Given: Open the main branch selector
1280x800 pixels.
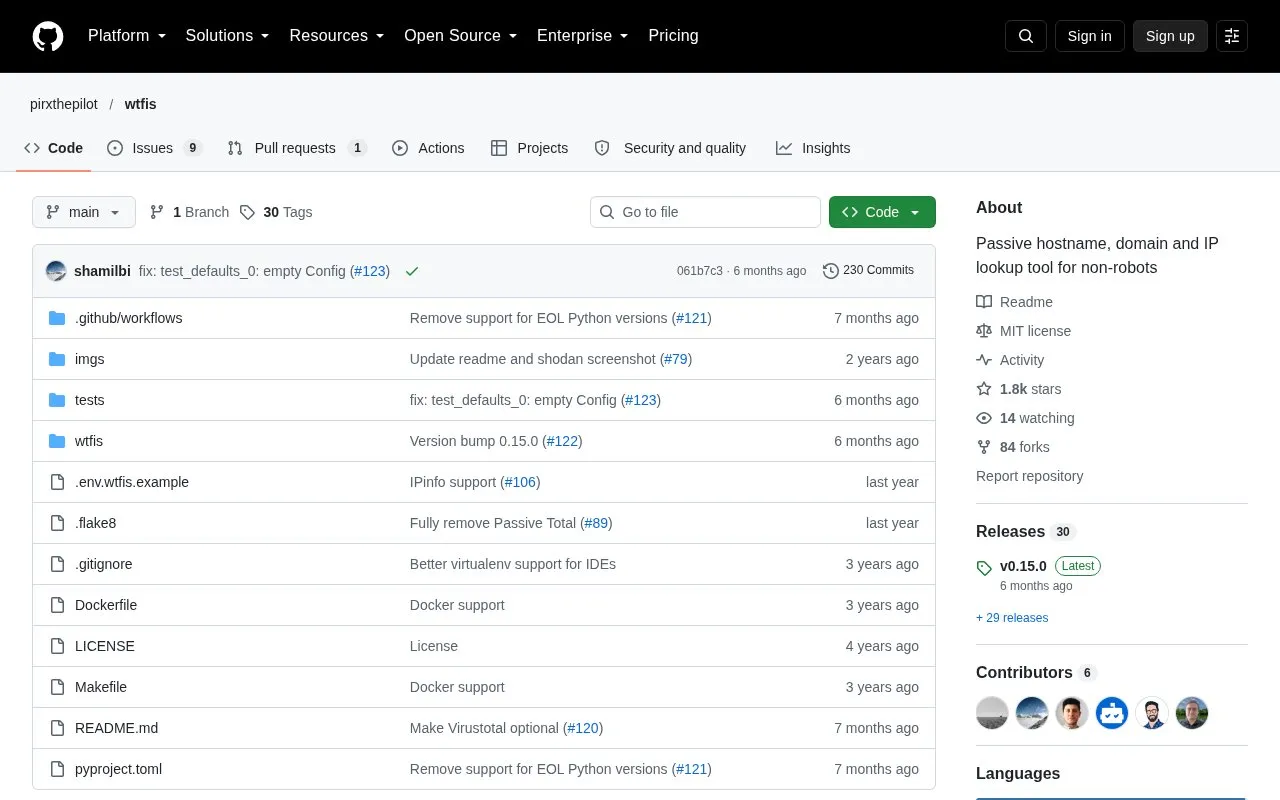Looking at the screenshot, I should pyautogui.click(x=84, y=212).
